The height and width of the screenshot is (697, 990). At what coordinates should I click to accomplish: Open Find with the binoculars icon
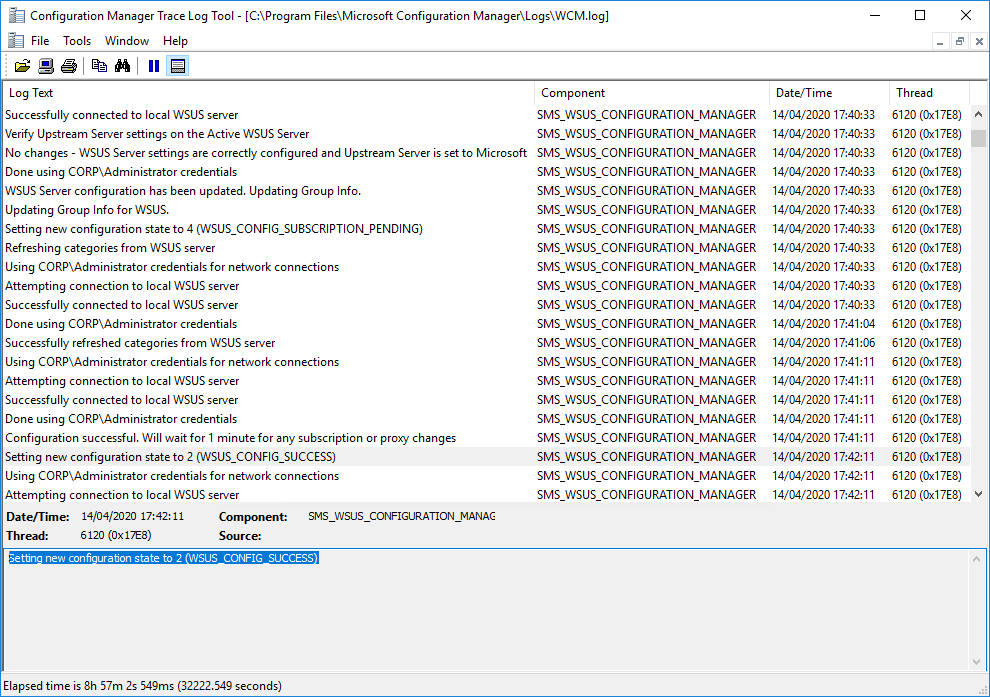pyautogui.click(x=123, y=66)
